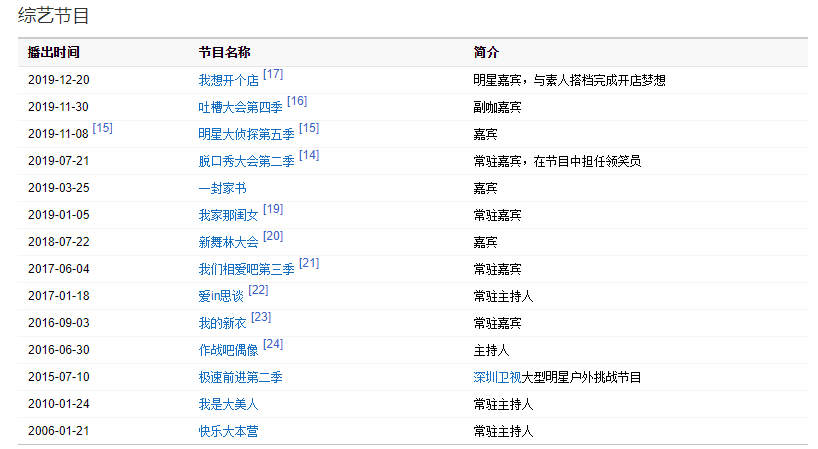
Task: Click reference [17] beside 我想开个店
Action: 273,74
